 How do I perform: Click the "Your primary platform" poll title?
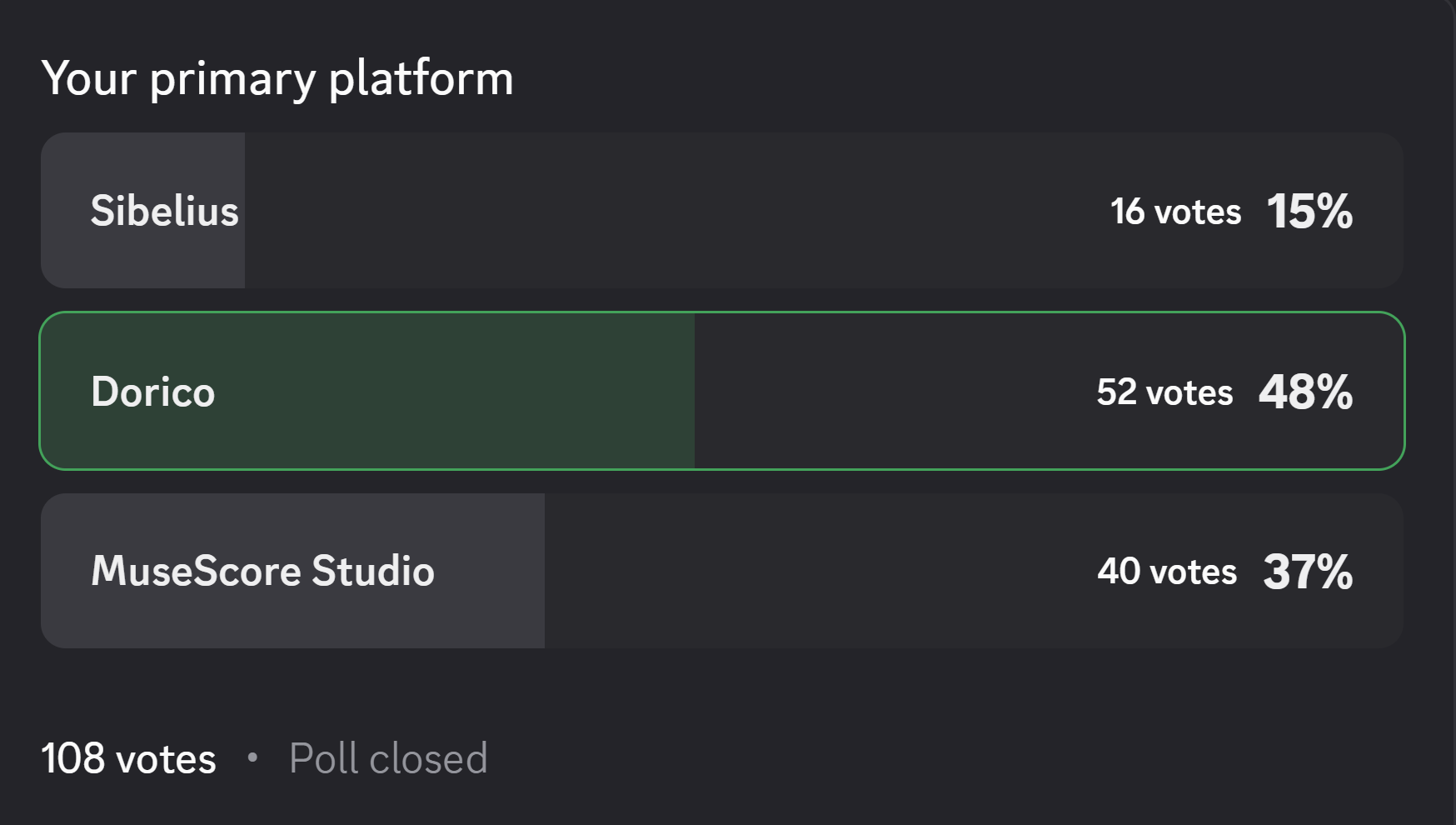tap(277, 79)
